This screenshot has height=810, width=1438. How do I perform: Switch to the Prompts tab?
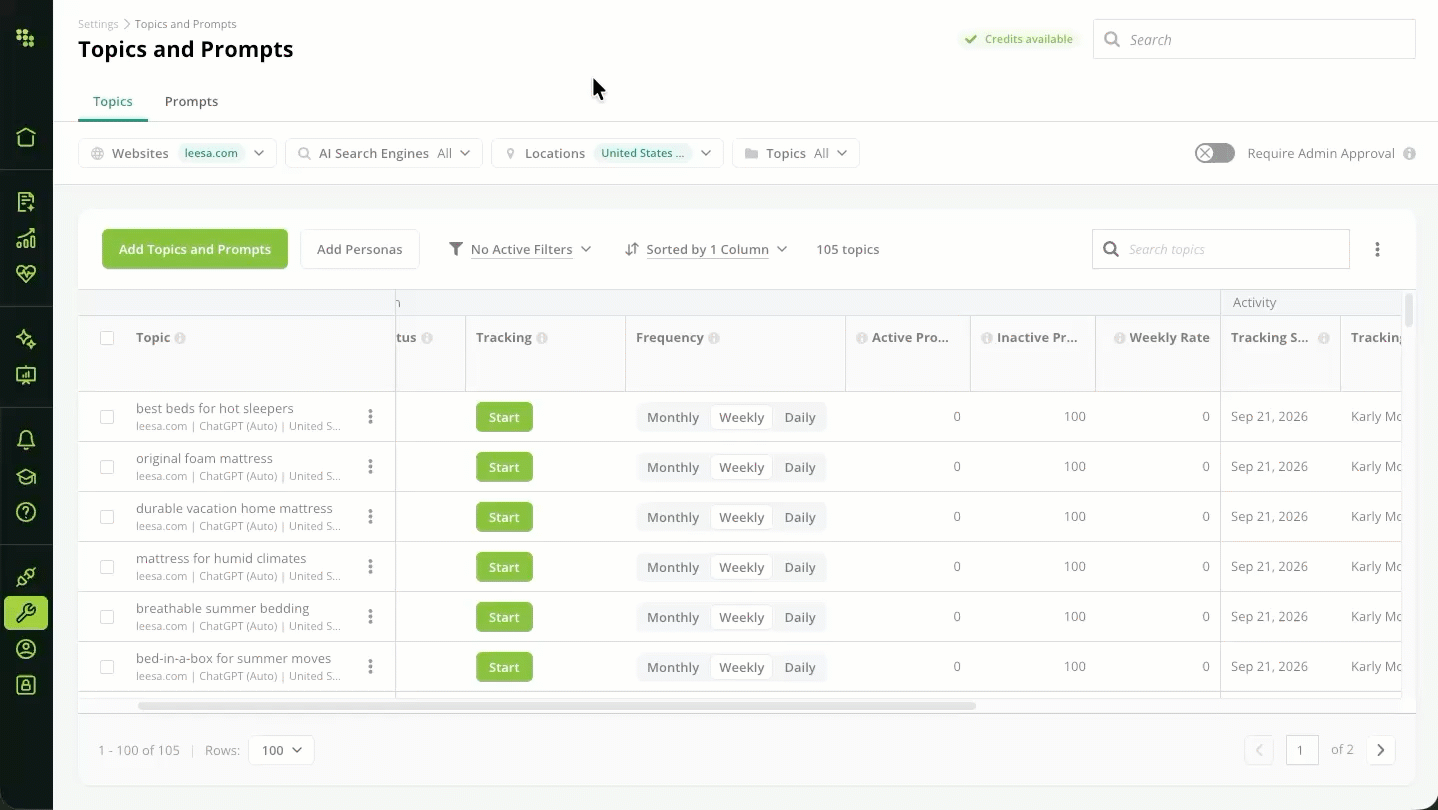click(x=191, y=102)
